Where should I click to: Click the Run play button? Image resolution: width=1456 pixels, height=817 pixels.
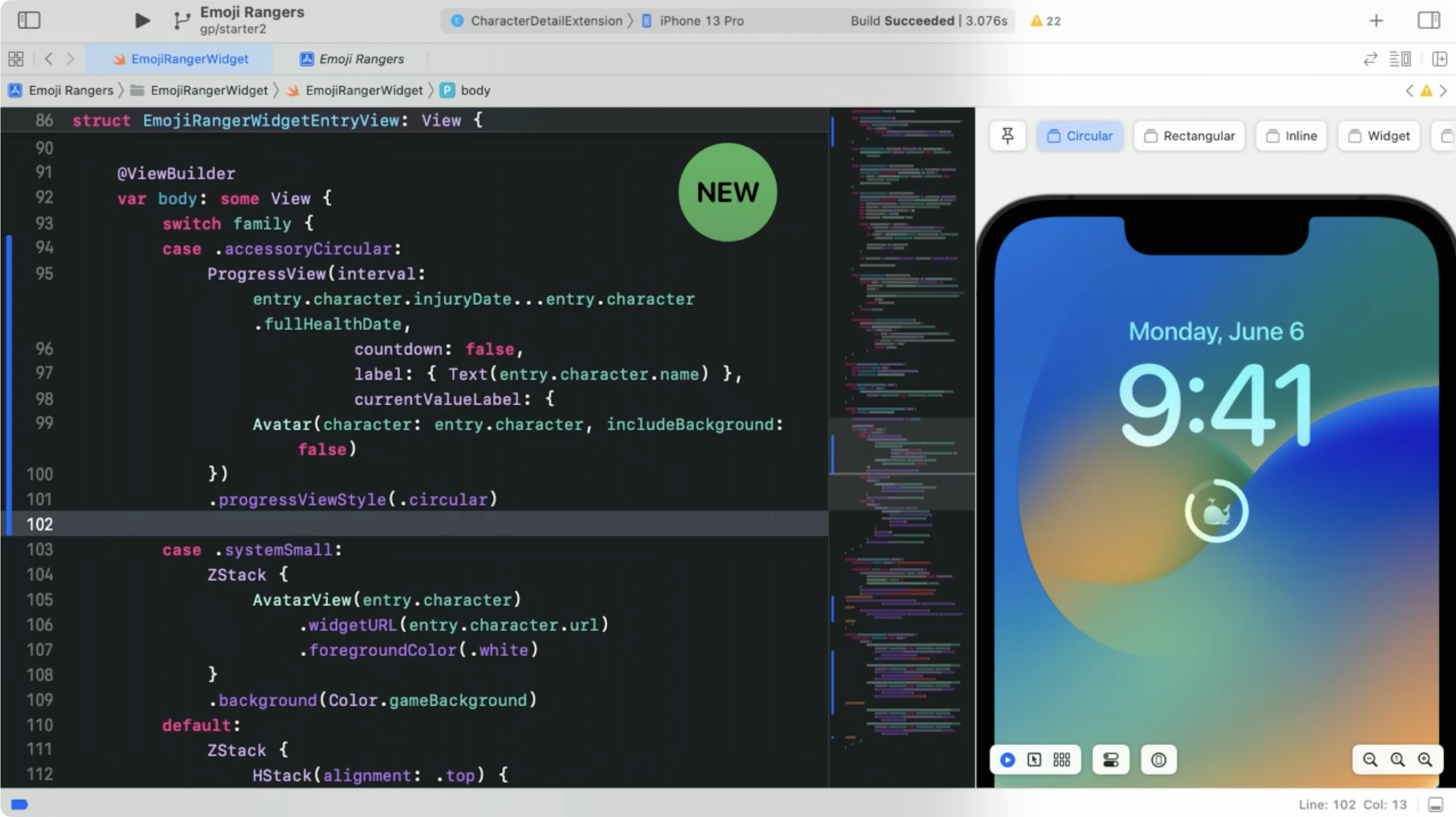click(x=142, y=21)
